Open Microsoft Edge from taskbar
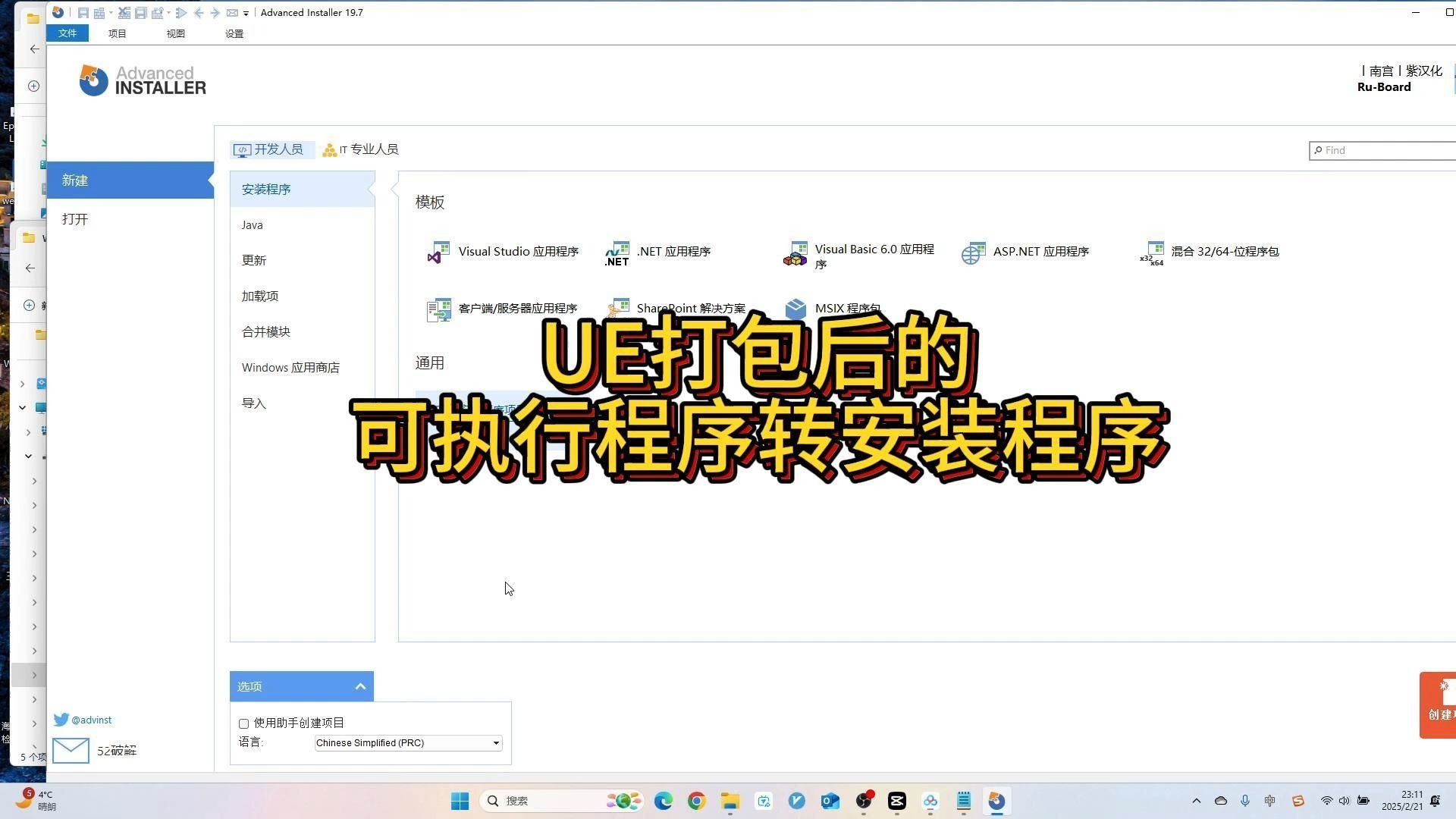 [x=664, y=801]
